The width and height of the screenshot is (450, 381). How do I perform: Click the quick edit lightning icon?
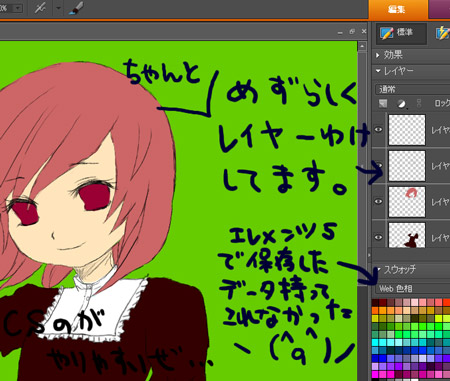pyautogui.click(x=443, y=33)
